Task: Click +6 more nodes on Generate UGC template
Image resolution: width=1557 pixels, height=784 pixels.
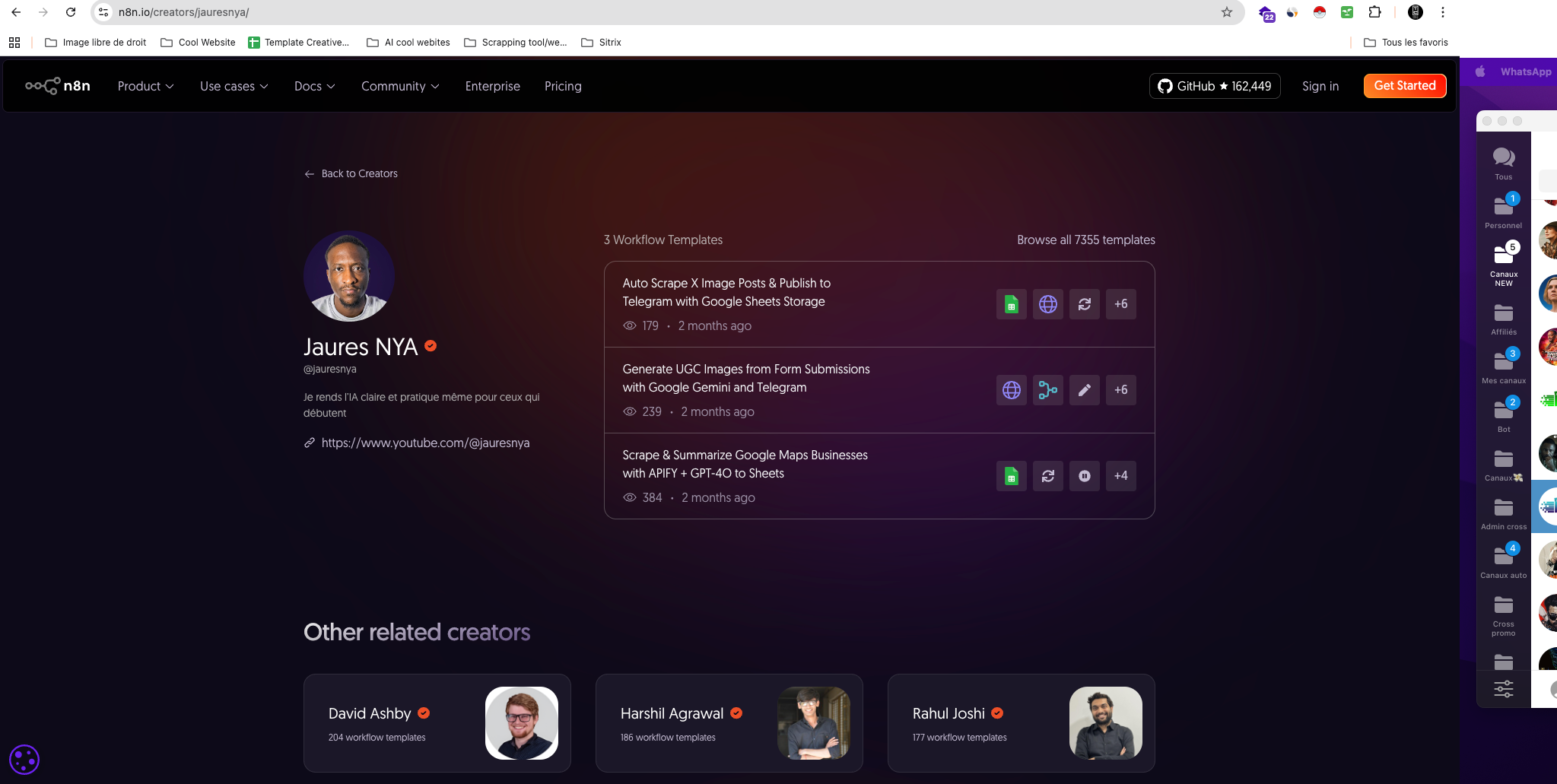Action: (1121, 390)
